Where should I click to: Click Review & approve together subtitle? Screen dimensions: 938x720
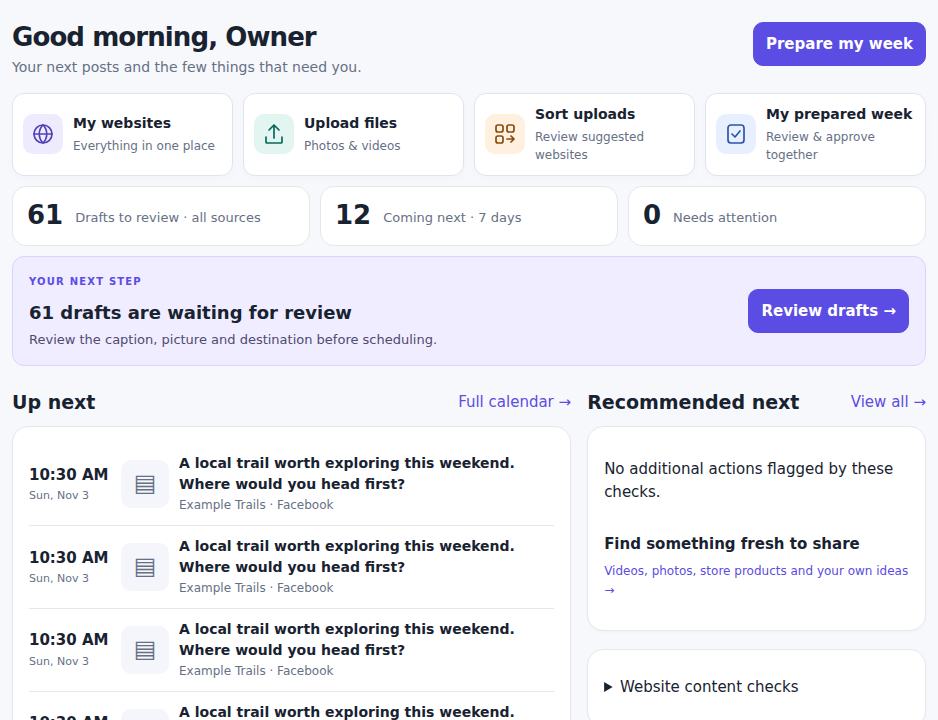(820, 146)
